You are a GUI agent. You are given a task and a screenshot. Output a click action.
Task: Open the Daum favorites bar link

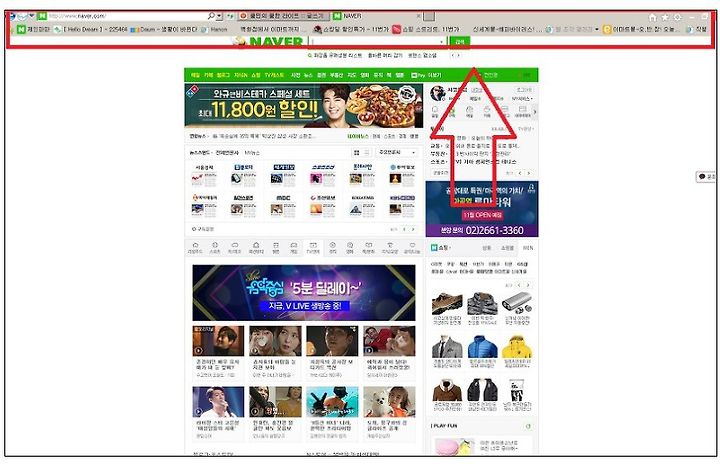pos(164,29)
